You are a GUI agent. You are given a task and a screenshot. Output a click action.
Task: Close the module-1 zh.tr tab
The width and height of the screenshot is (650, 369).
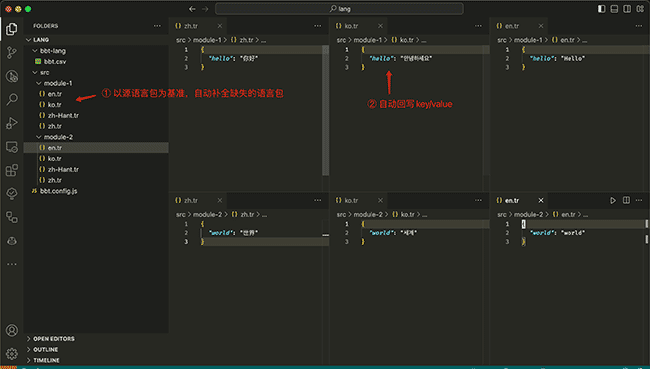tap(220, 26)
